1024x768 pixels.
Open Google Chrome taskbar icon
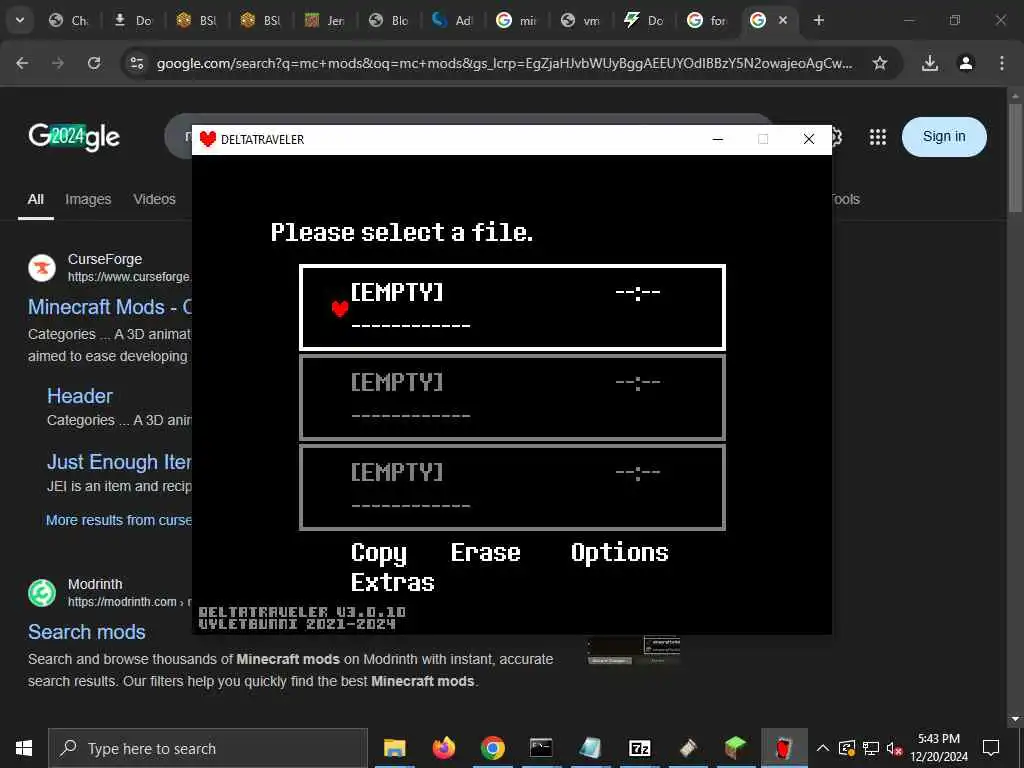(492, 748)
